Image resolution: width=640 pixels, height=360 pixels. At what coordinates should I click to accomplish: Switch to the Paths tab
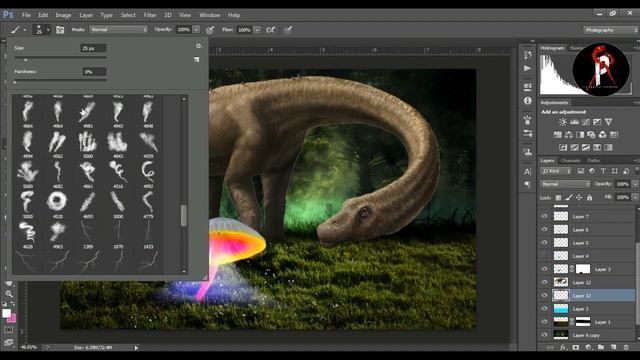tap(594, 160)
